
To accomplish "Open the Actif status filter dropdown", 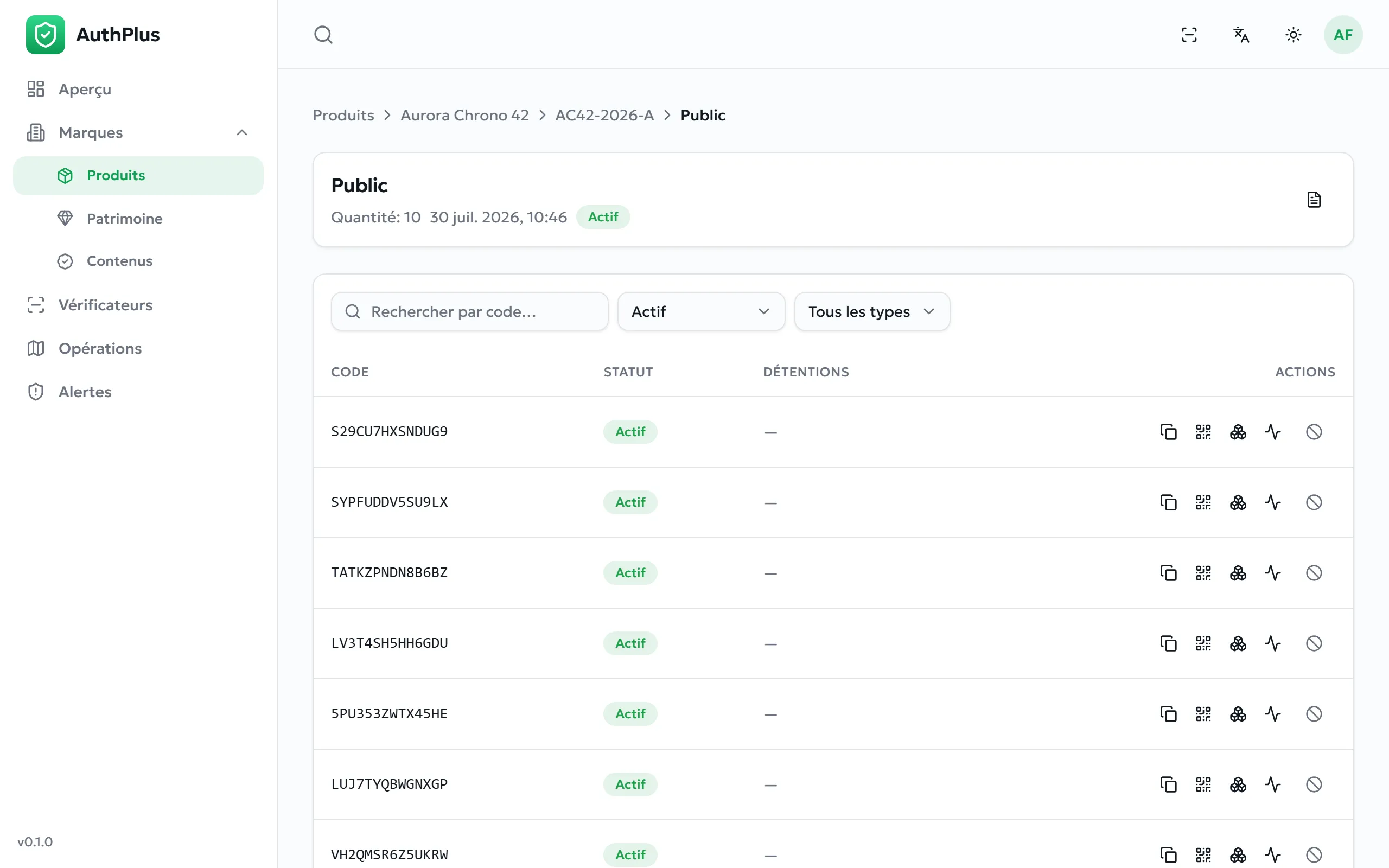I will tap(701, 312).
